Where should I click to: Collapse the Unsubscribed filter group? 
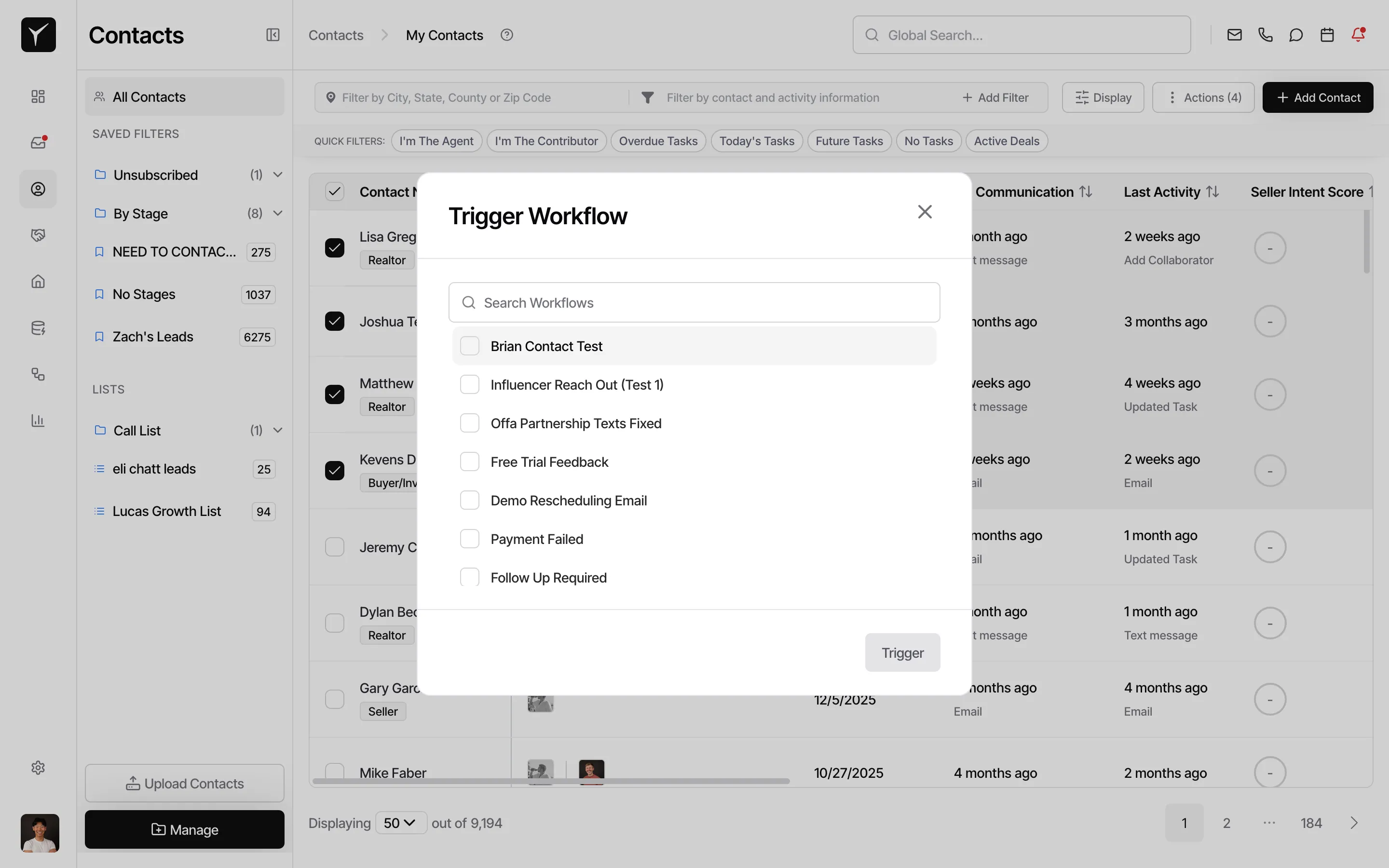(278, 175)
